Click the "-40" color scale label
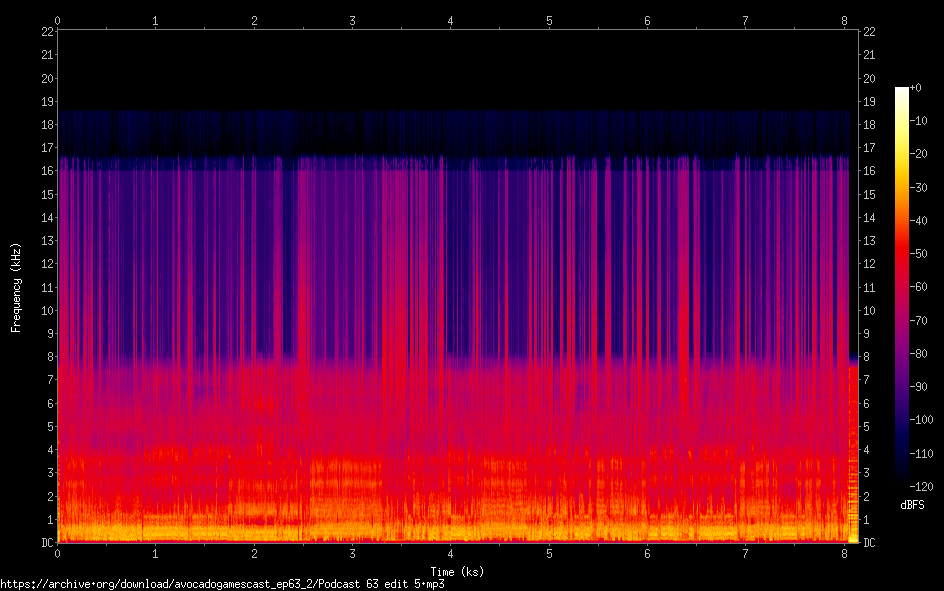The width and height of the screenshot is (944, 591). [x=918, y=221]
